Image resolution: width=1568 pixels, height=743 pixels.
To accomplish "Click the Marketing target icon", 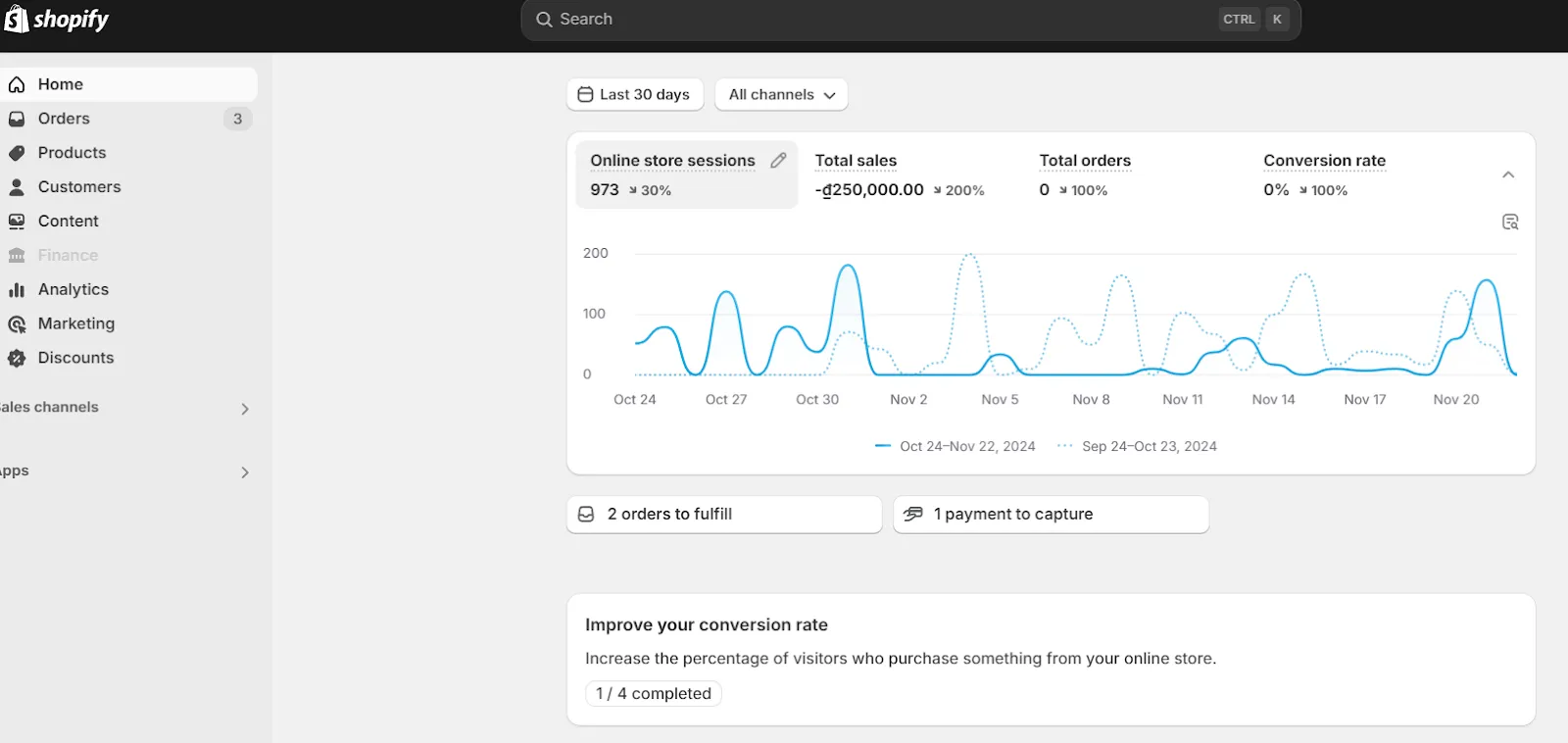I will (17, 324).
